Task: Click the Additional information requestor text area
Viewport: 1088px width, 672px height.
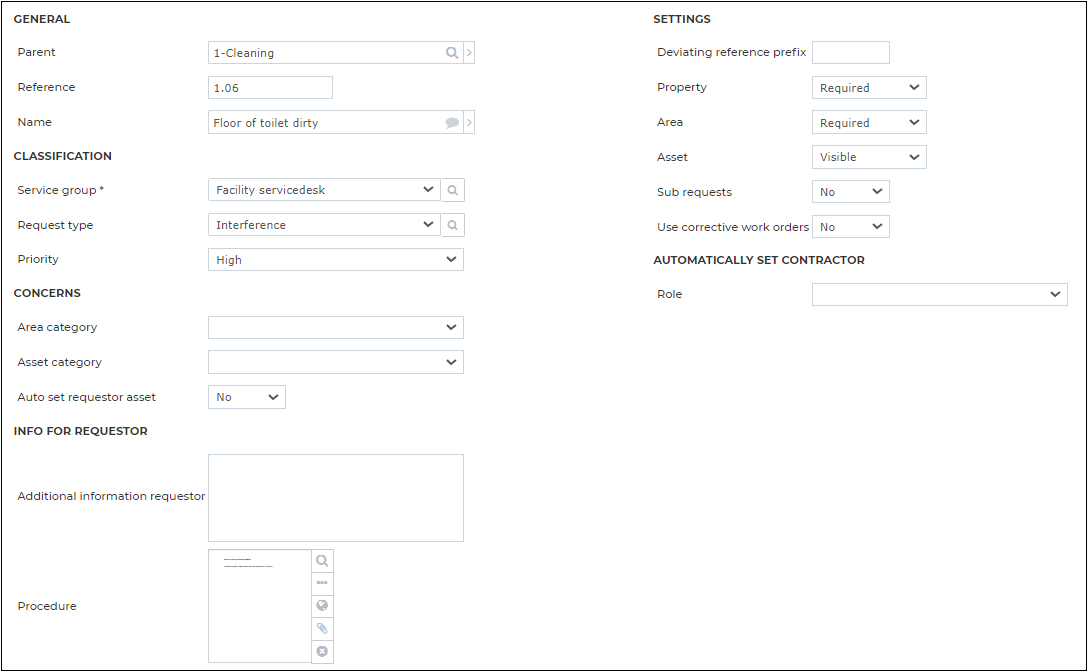Action: [336, 498]
